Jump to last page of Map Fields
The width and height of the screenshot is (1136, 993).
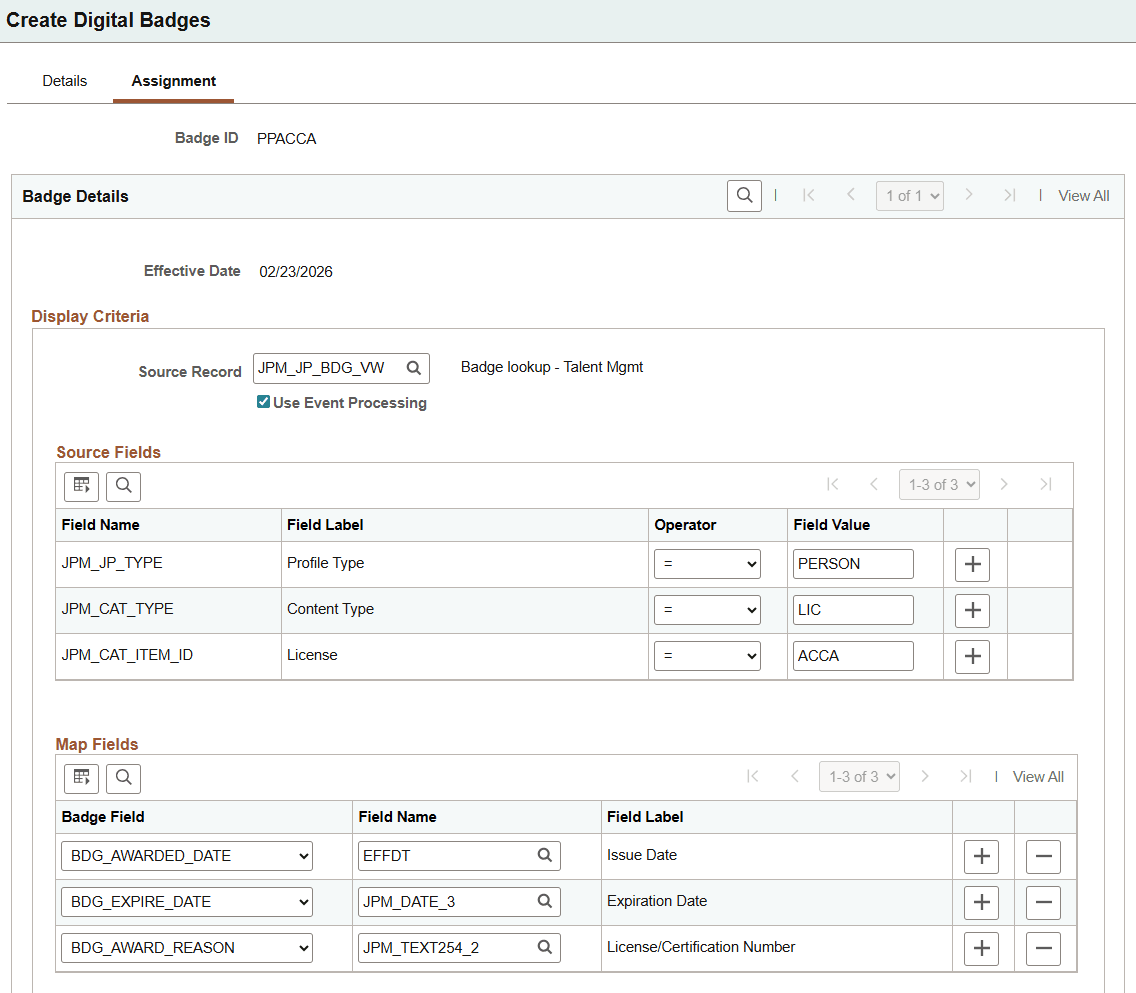pyautogui.click(x=966, y=776)
